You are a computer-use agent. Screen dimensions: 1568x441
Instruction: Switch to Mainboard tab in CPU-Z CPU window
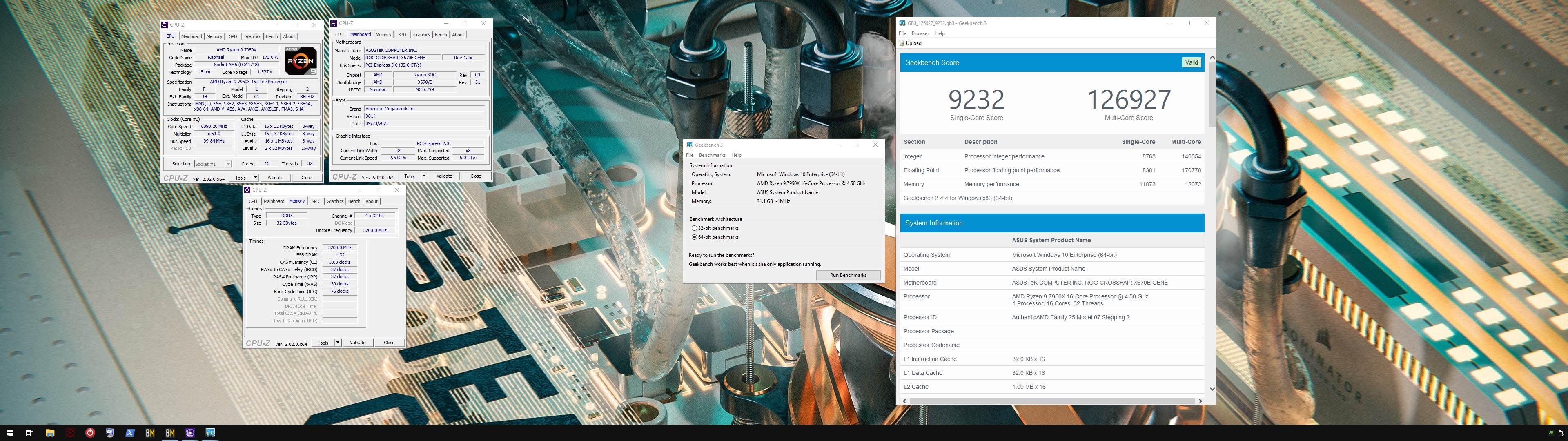click(191, 37)
